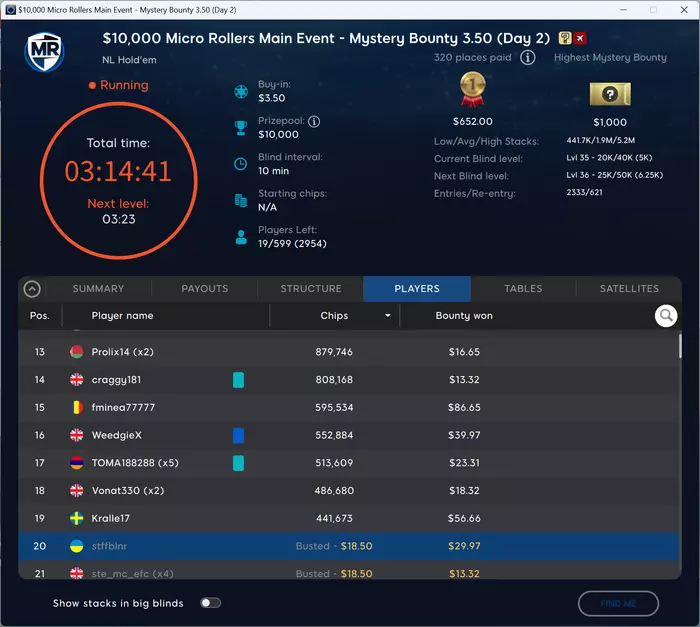Click craggy181's UK flag icon
The image size is (700, 627).
point(77,380)
